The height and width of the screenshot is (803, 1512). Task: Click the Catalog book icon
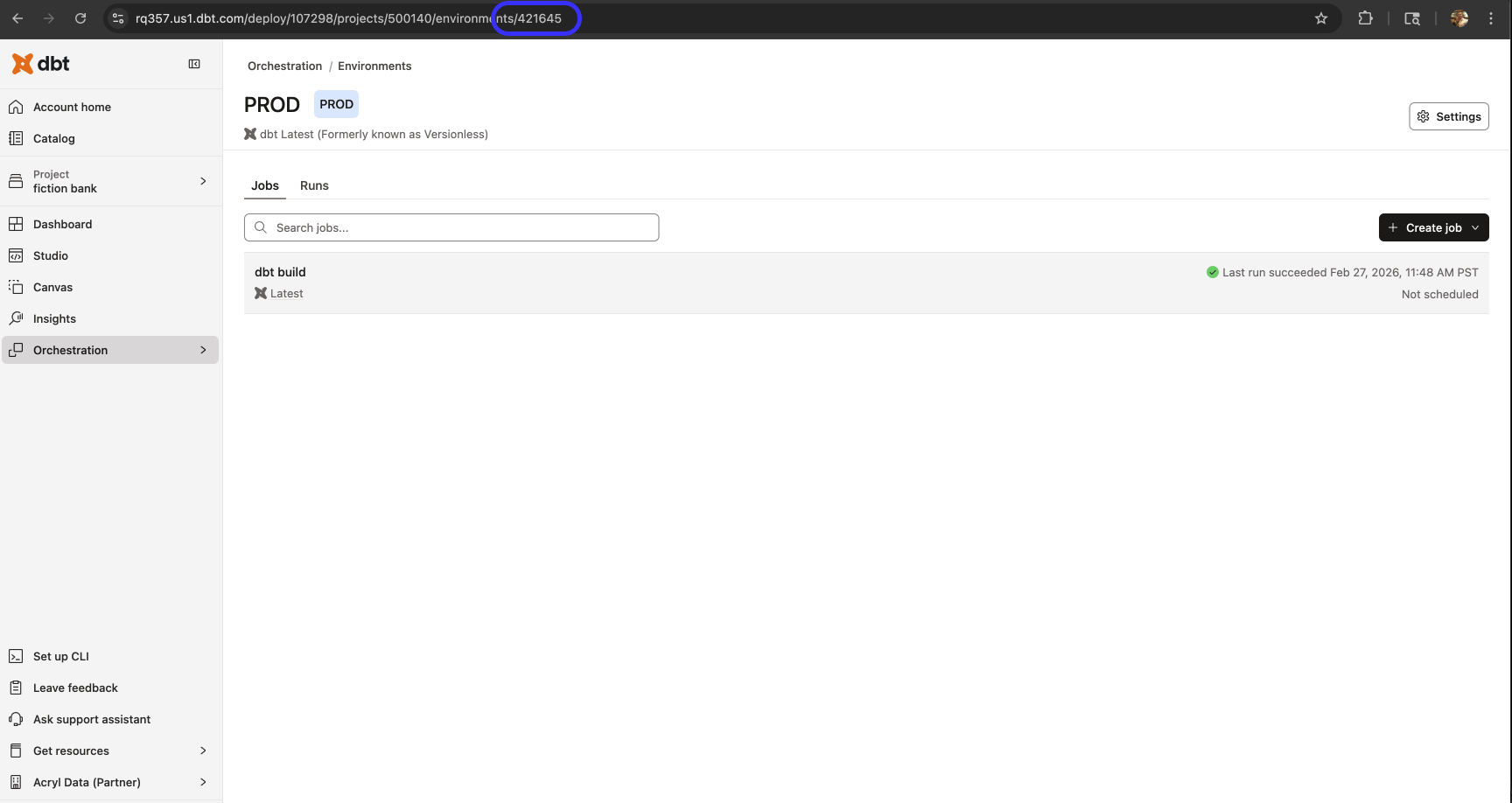click(x=16, y=138)
